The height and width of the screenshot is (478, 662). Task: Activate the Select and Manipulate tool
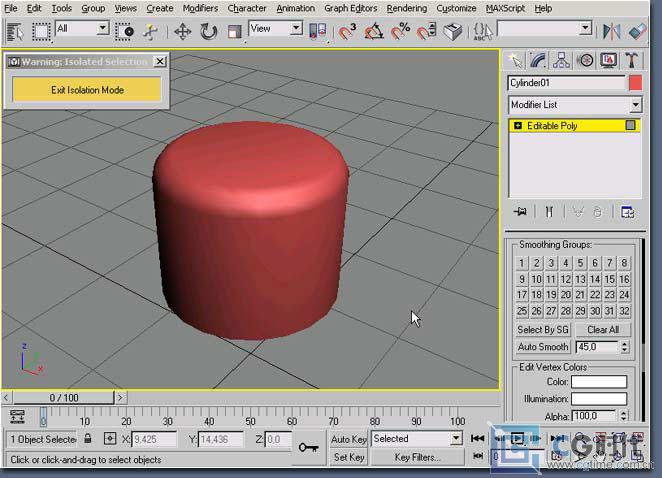click(150, 32)
